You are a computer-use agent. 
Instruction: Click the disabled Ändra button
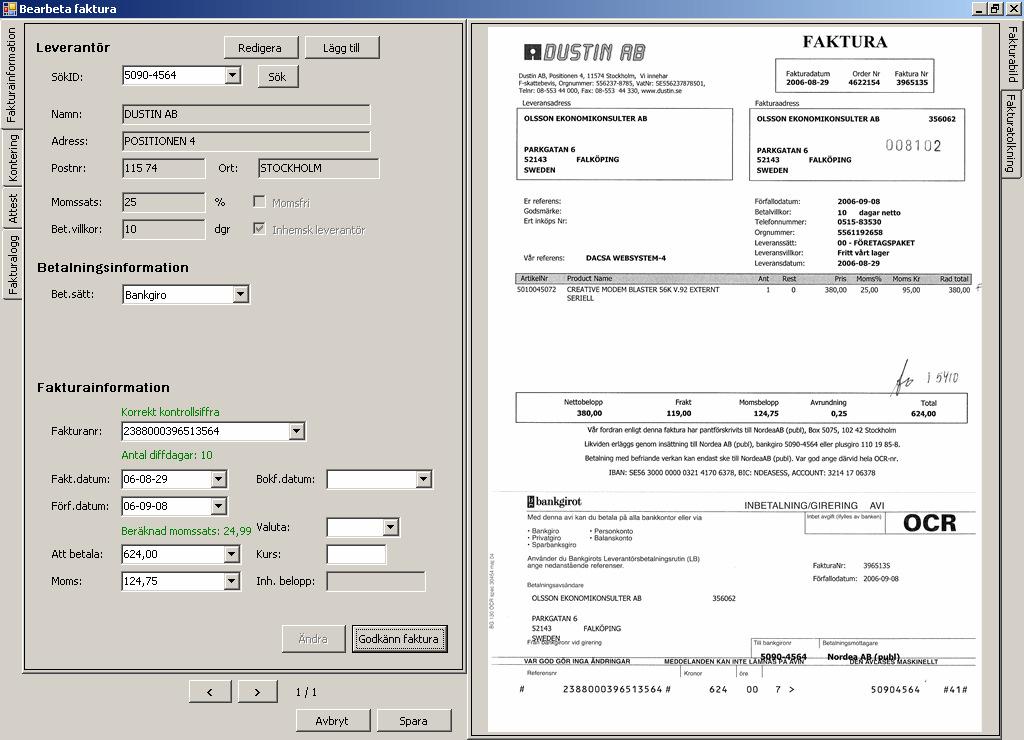click(x=313, y=639)
